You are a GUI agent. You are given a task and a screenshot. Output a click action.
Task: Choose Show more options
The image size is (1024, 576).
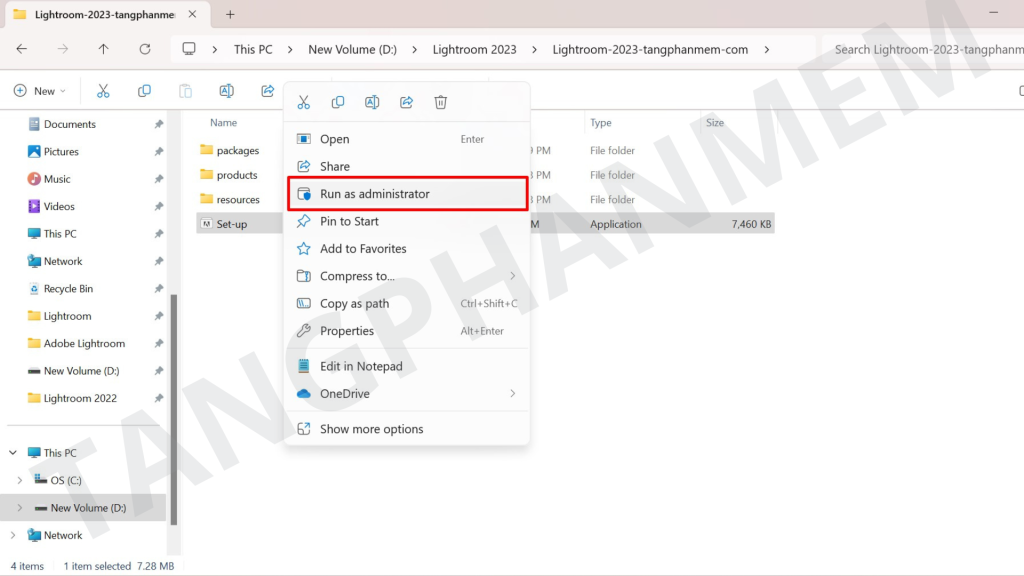371,429
